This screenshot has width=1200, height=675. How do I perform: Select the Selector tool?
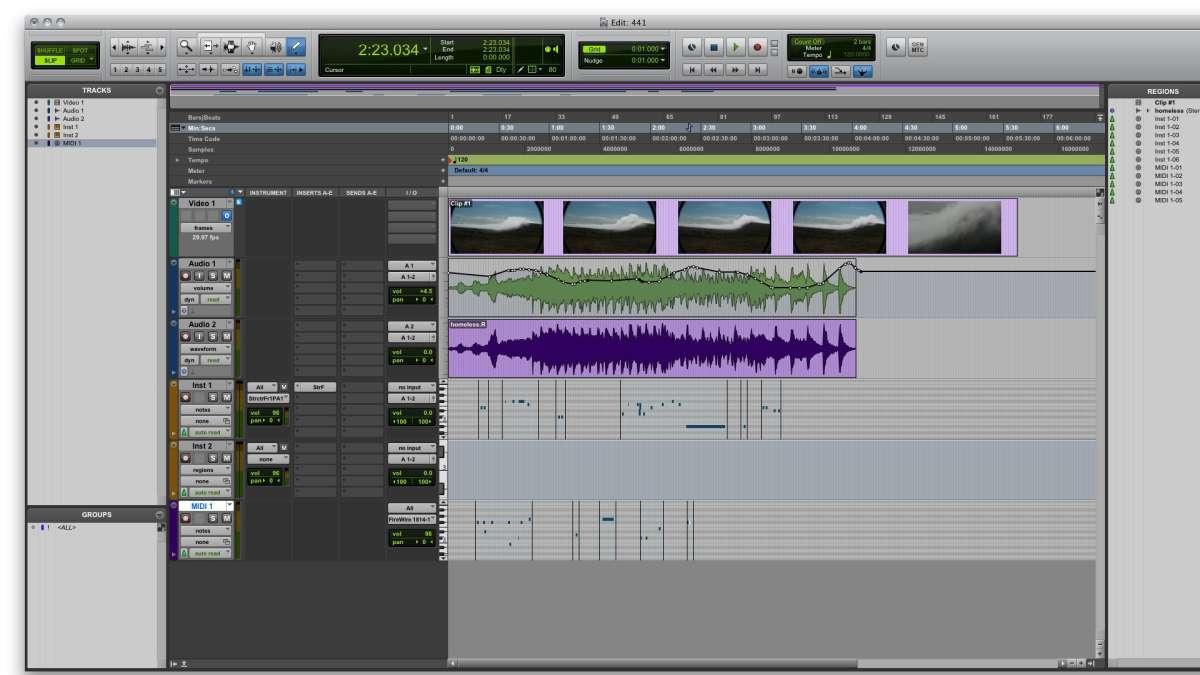pyautogui.click(x=230, y=47)
